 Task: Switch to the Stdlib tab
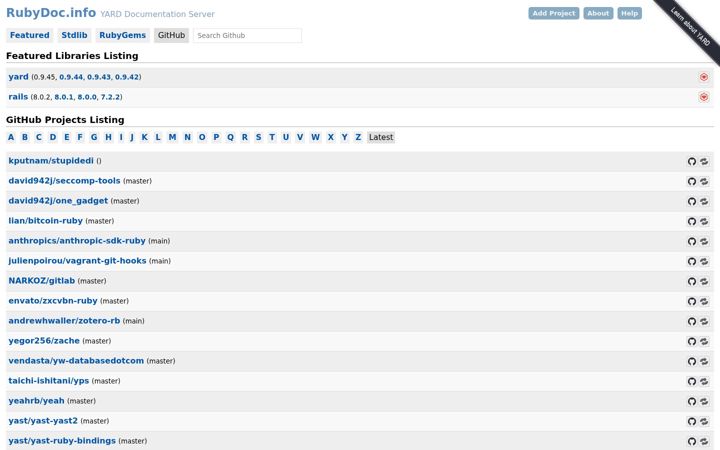[74, 35]
